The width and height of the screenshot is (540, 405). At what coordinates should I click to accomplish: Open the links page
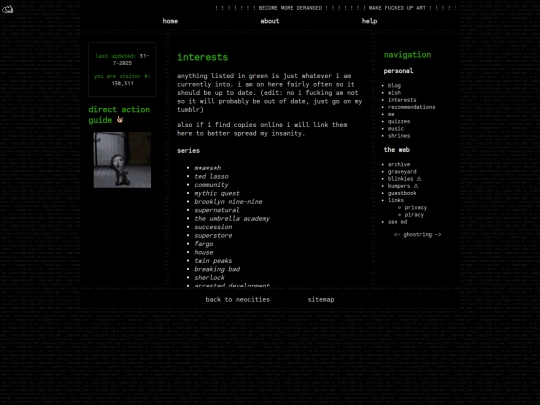click(396, 200)
